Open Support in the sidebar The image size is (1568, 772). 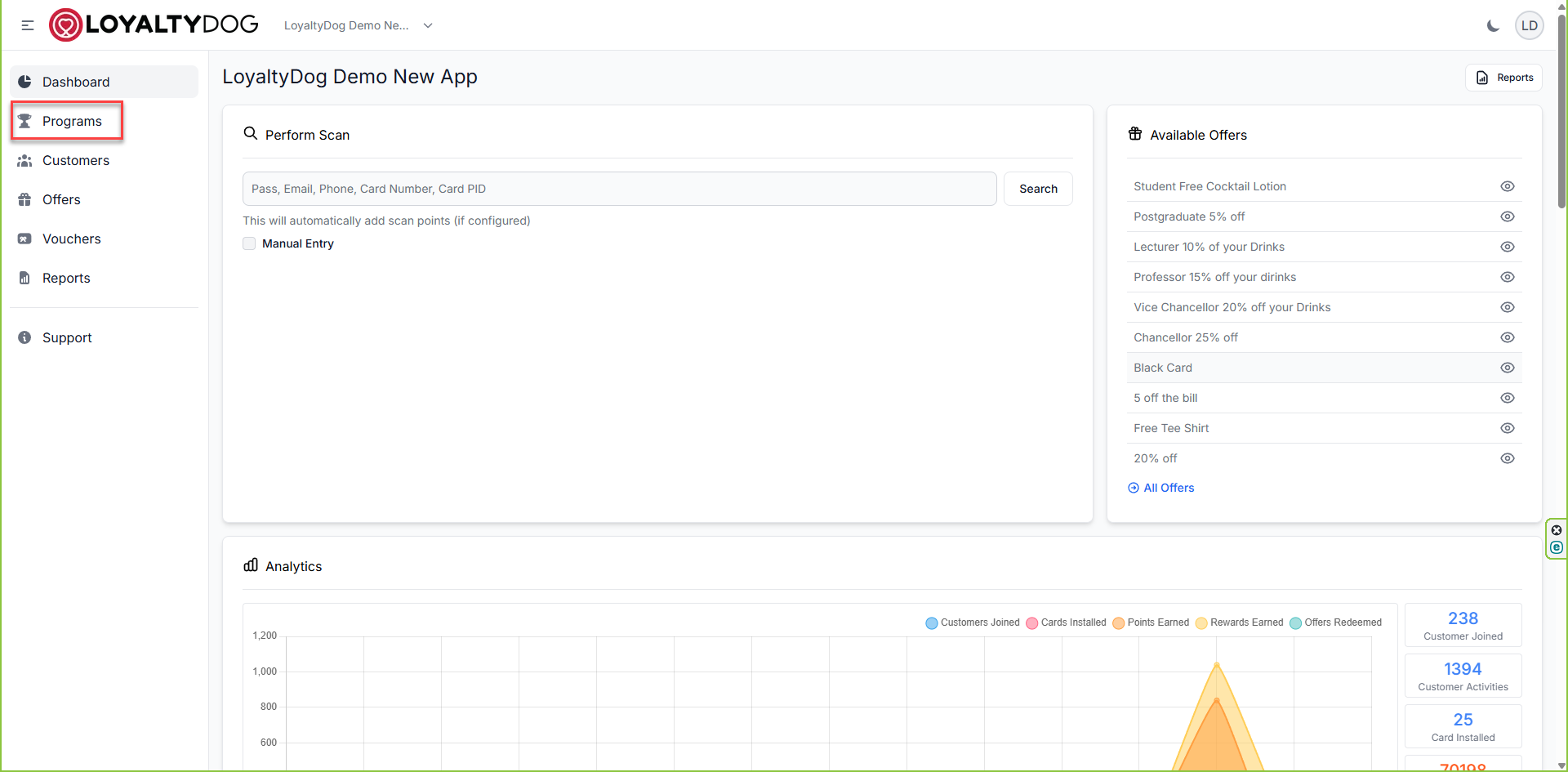coord(105,337)
